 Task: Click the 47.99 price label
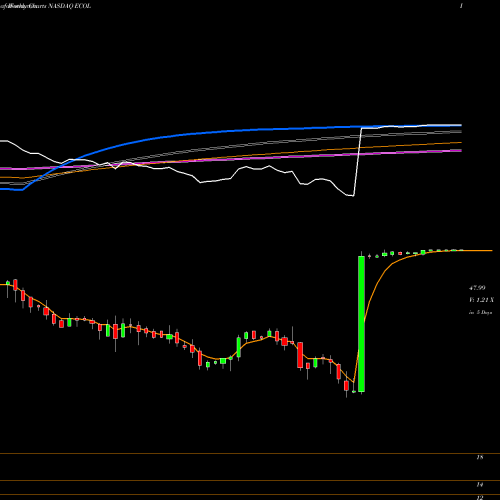click(477, 288)
